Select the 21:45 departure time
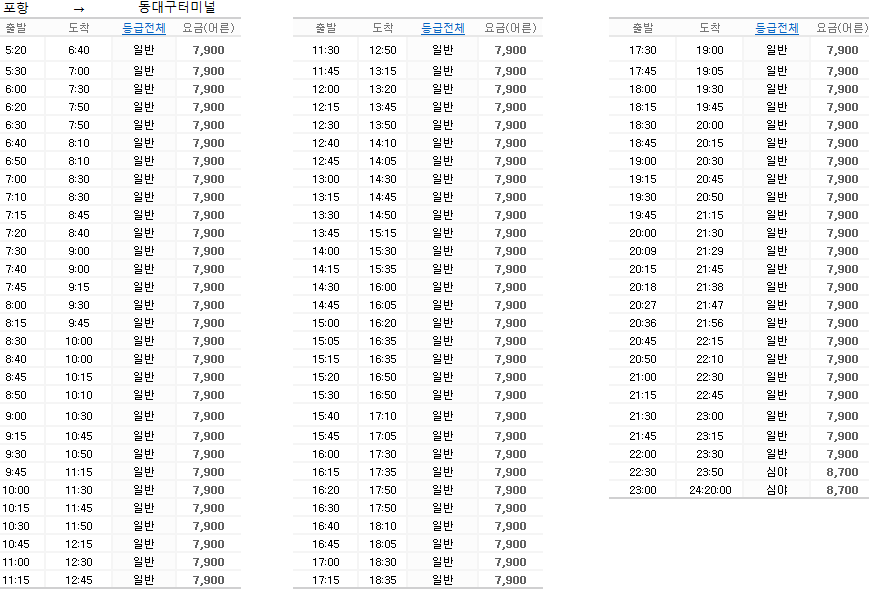 coord(642,436)
